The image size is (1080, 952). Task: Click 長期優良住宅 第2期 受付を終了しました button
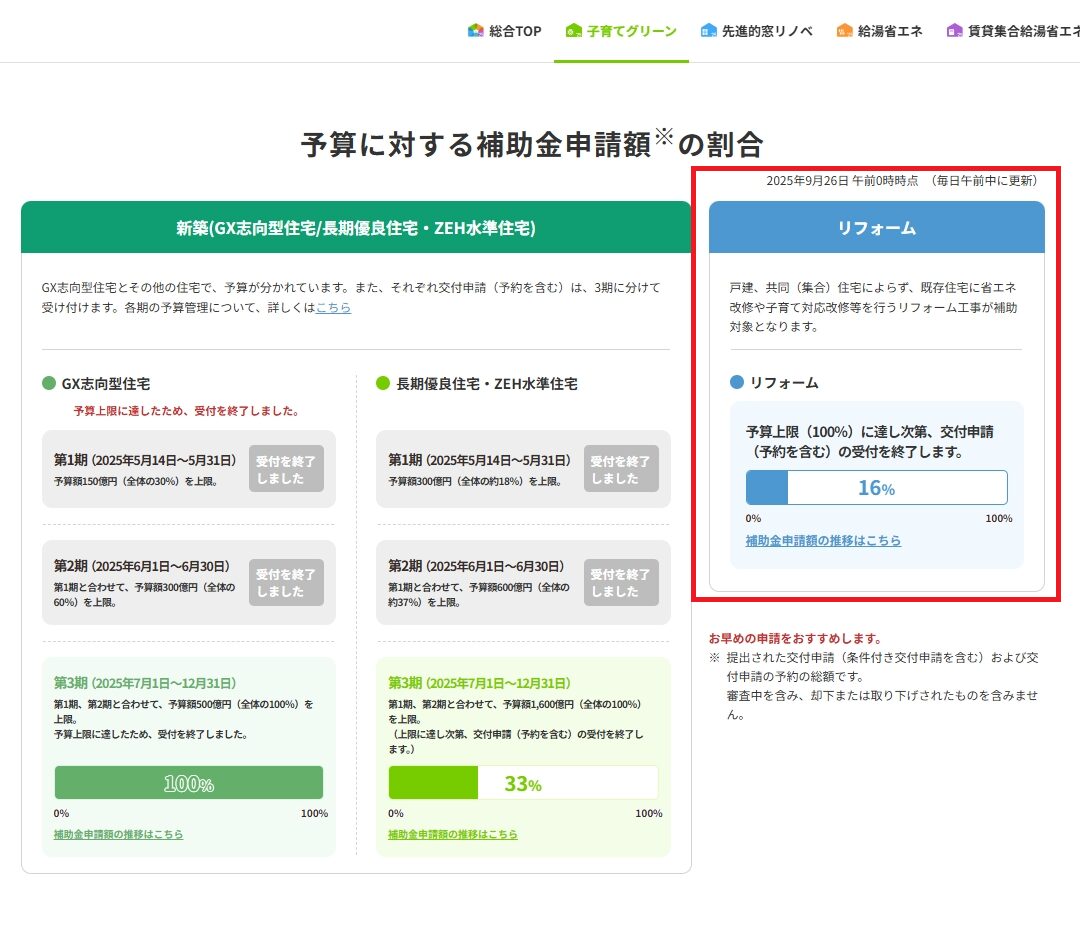pyautogui.click(x=621, y=582)
